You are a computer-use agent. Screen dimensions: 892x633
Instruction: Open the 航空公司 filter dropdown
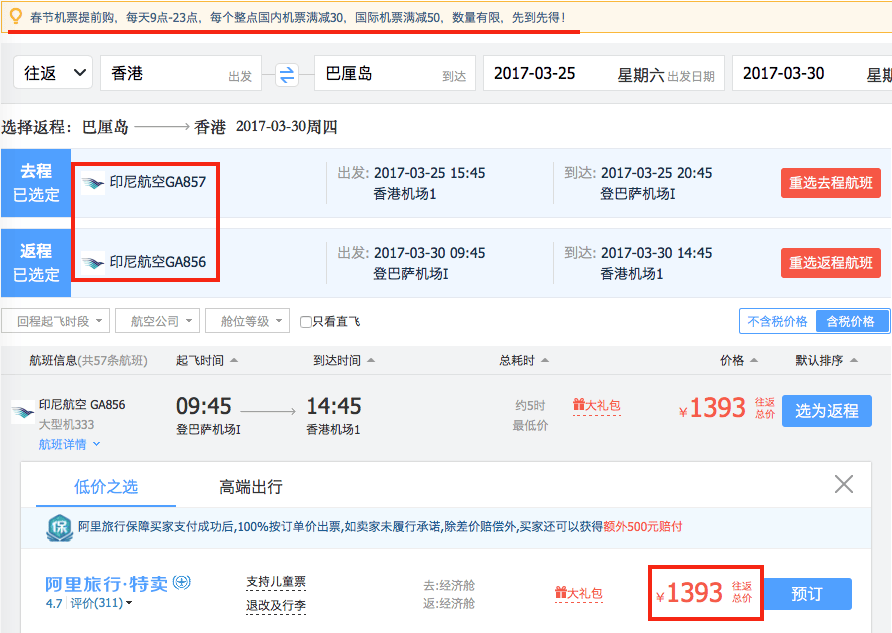(x=158, y=321)
